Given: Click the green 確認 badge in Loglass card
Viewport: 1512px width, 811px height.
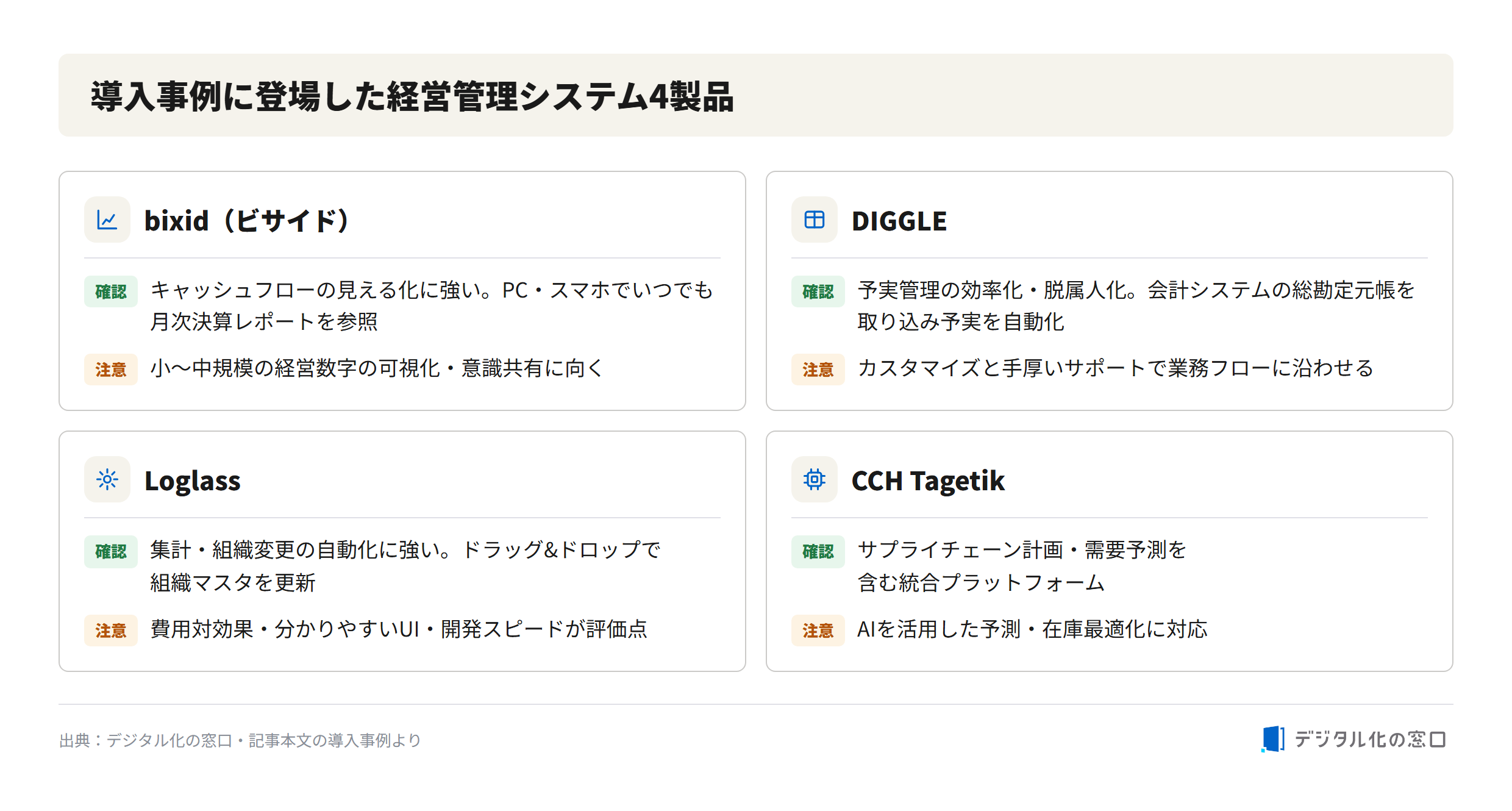Looking at the screenshot, I should pos(111,551).
